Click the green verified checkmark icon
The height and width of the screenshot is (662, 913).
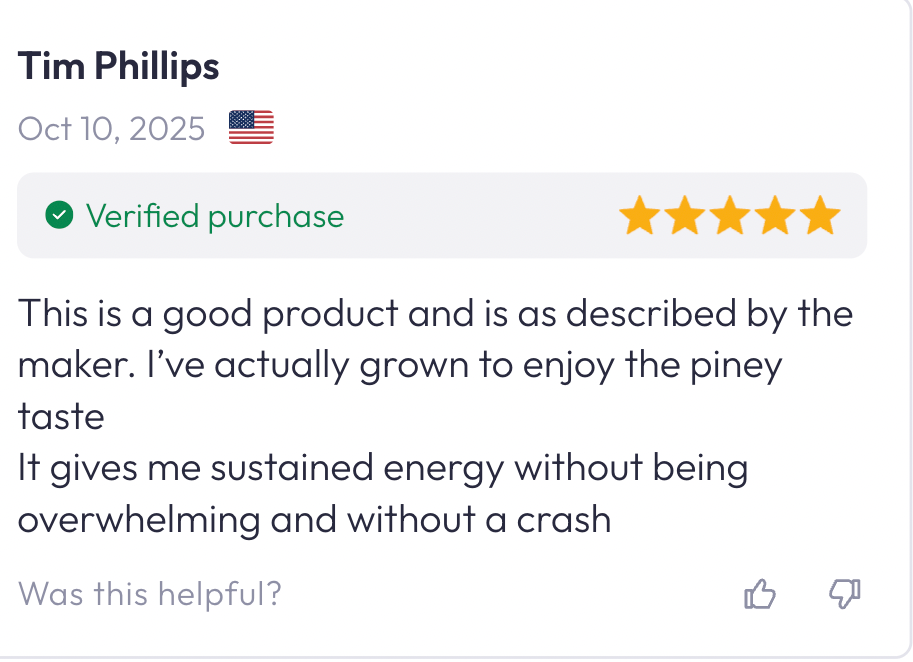coord(60,215)
